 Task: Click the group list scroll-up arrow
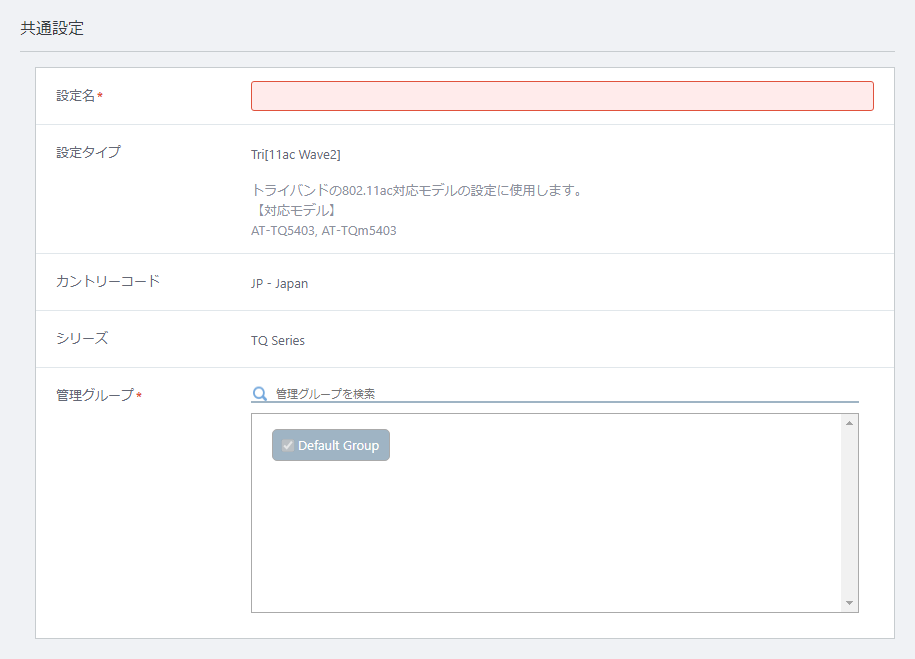click(849, 423)
